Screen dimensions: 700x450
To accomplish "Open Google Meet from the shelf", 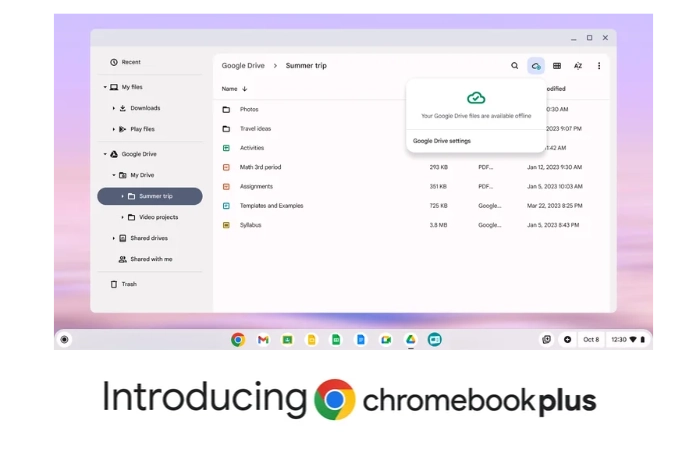I will click(x=386, y=340).
